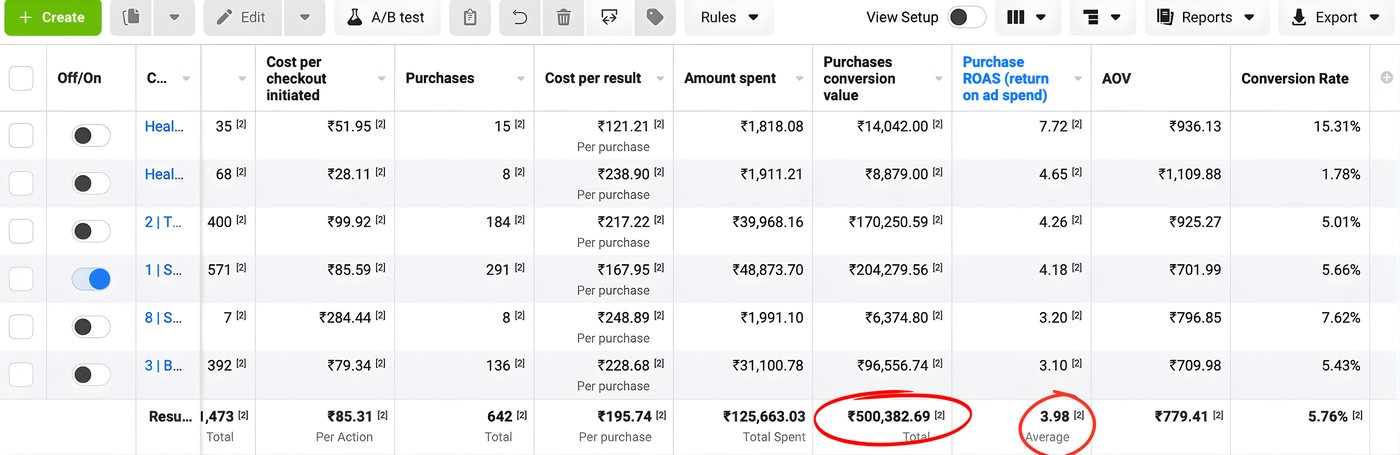Open the Breakdown rows dropdown
The width and height of the screenshot is (1400, 455).
click(x=1102, y=17)
